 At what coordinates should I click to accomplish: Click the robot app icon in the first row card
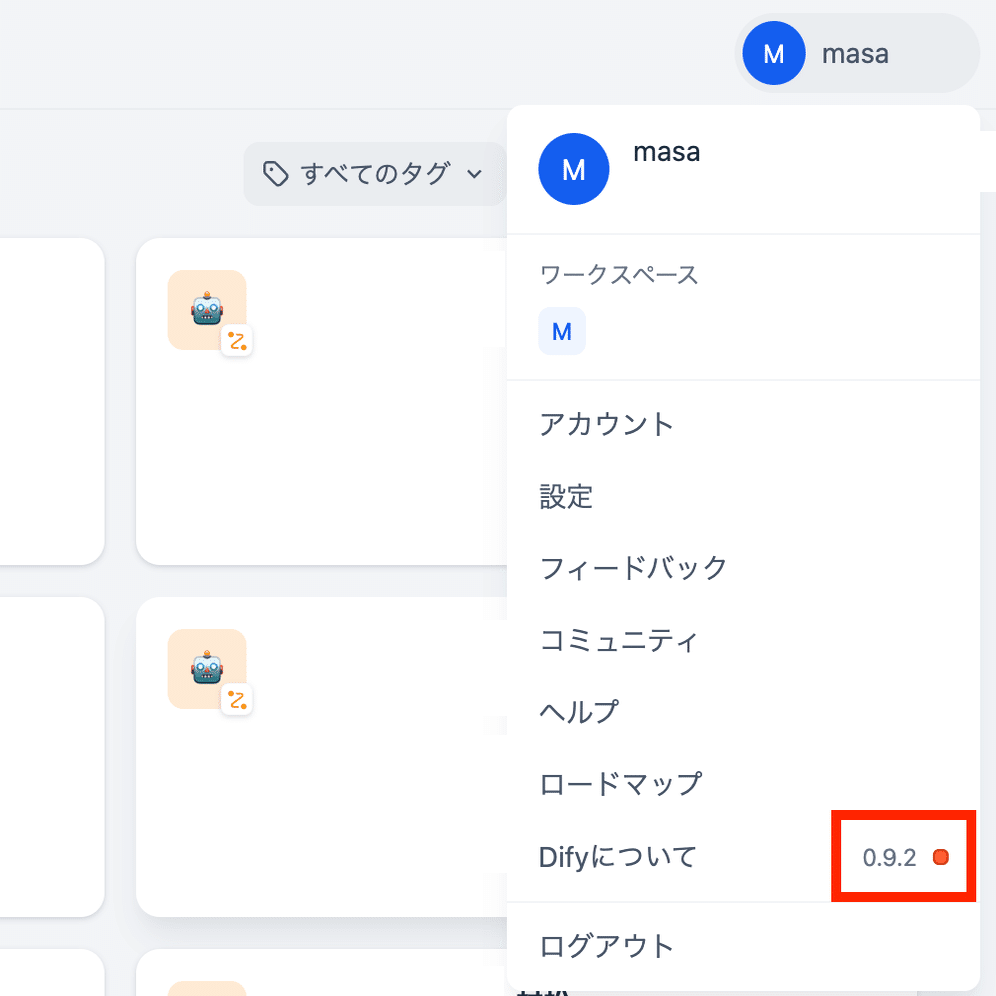tap(207, 309)
